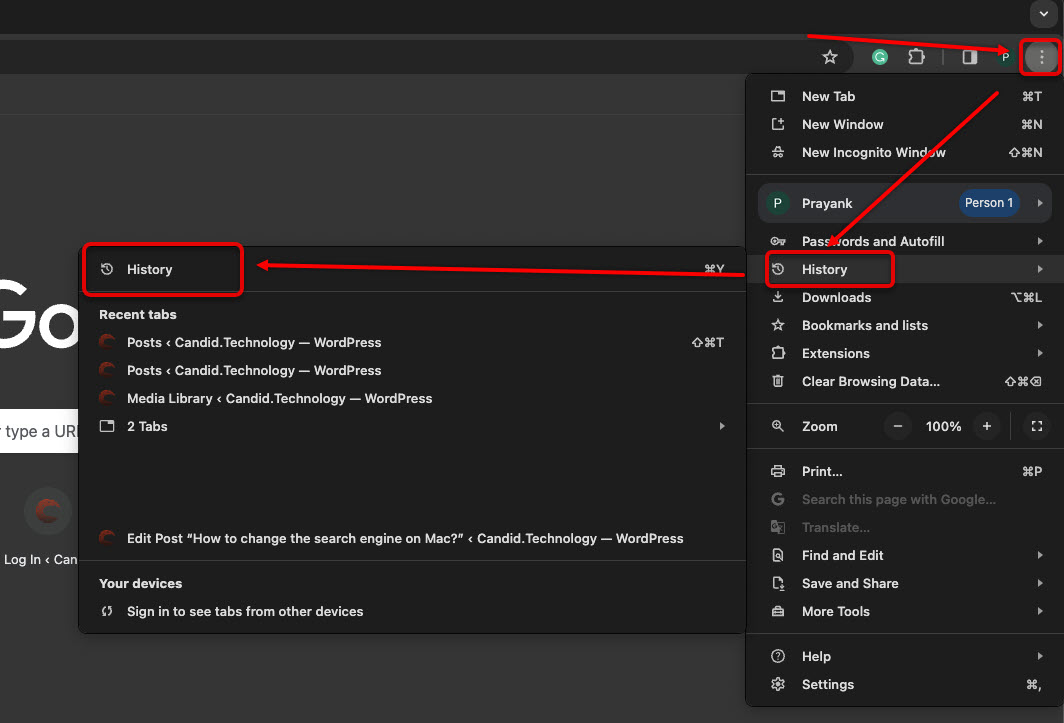Open the Extensions puzzle icon in toolbar
Viewport: 1064px width, 723px height.
tap(916, 58)
